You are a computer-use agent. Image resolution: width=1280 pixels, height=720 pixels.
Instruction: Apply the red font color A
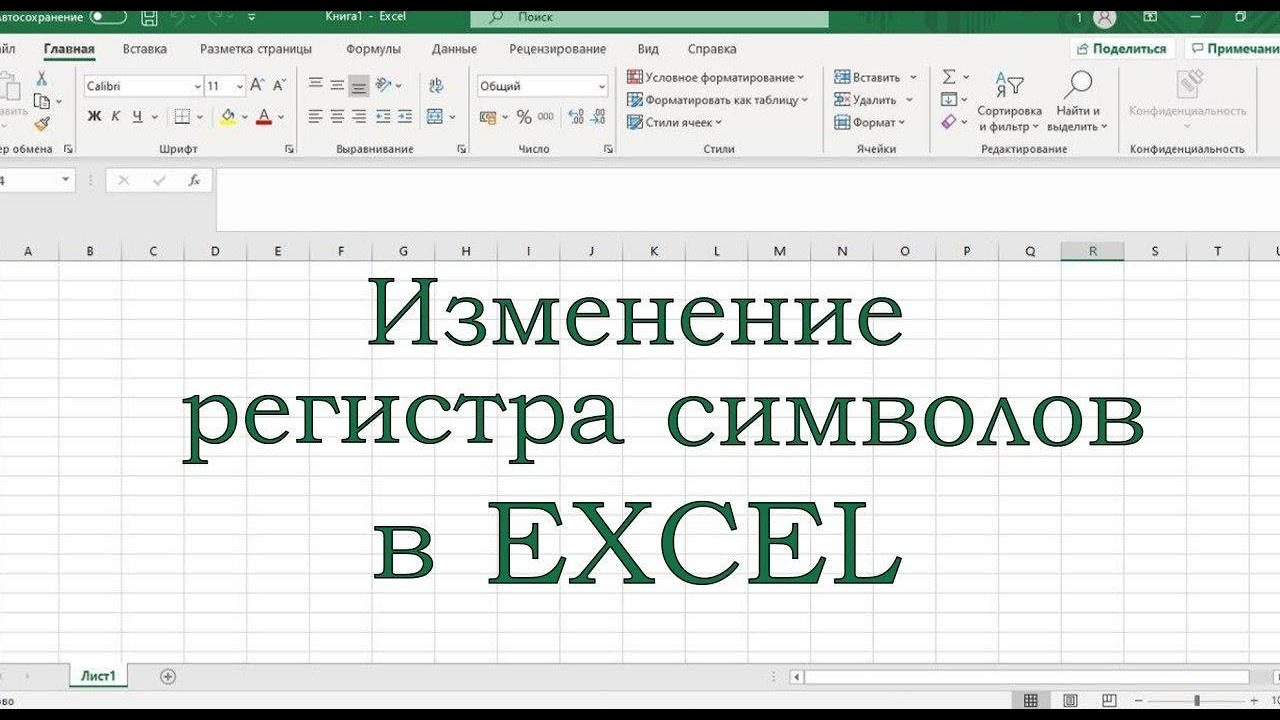point(264,117)
